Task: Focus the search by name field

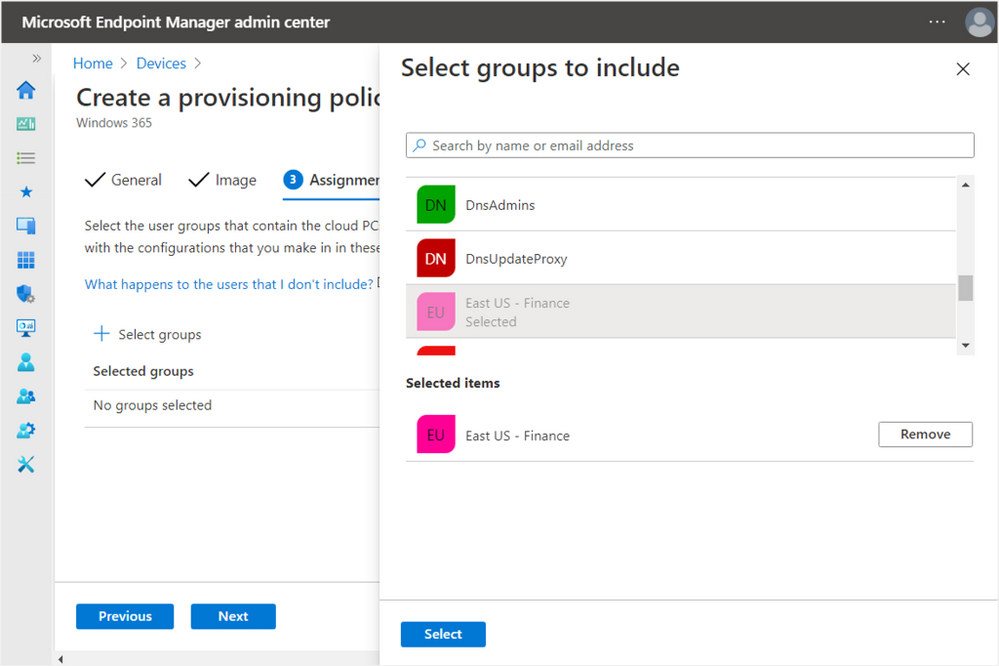Action: click(690, 146)
